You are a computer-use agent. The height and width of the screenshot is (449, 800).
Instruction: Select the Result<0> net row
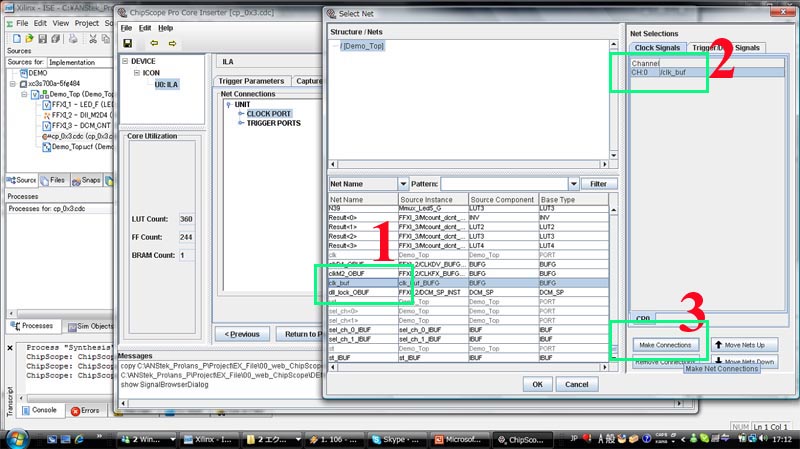pyautogui.click(x=468, y=217)
